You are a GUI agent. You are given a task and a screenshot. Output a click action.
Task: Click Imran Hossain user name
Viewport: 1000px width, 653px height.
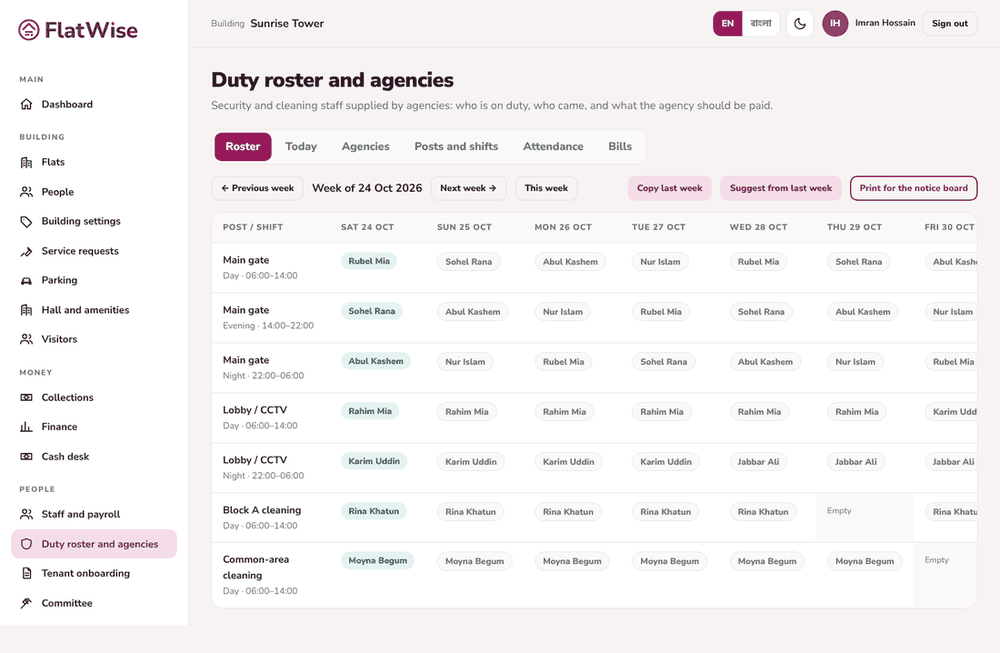point(885,23)
